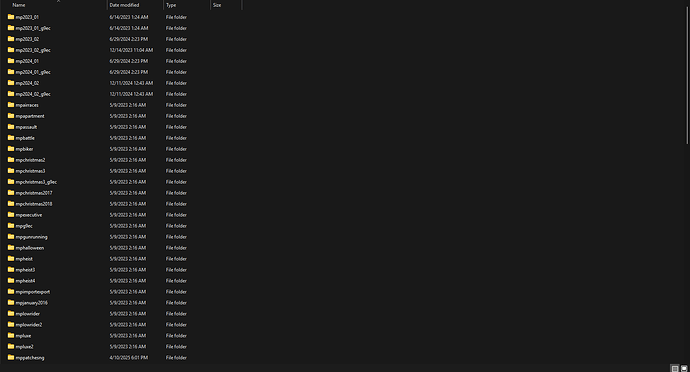Image resolution: width=690 pixels, height=372 pixels.
Task: Select the folder named mpheist
Action: pyautogui.click(x=24, y=259)
